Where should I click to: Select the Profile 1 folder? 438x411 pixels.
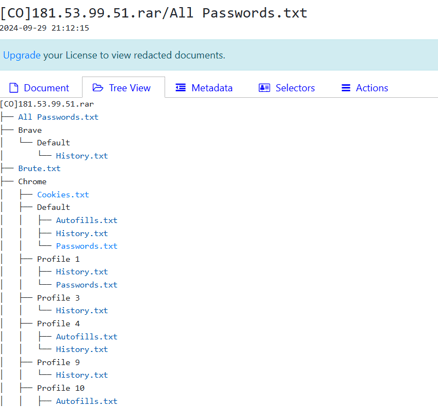point(58,259)
